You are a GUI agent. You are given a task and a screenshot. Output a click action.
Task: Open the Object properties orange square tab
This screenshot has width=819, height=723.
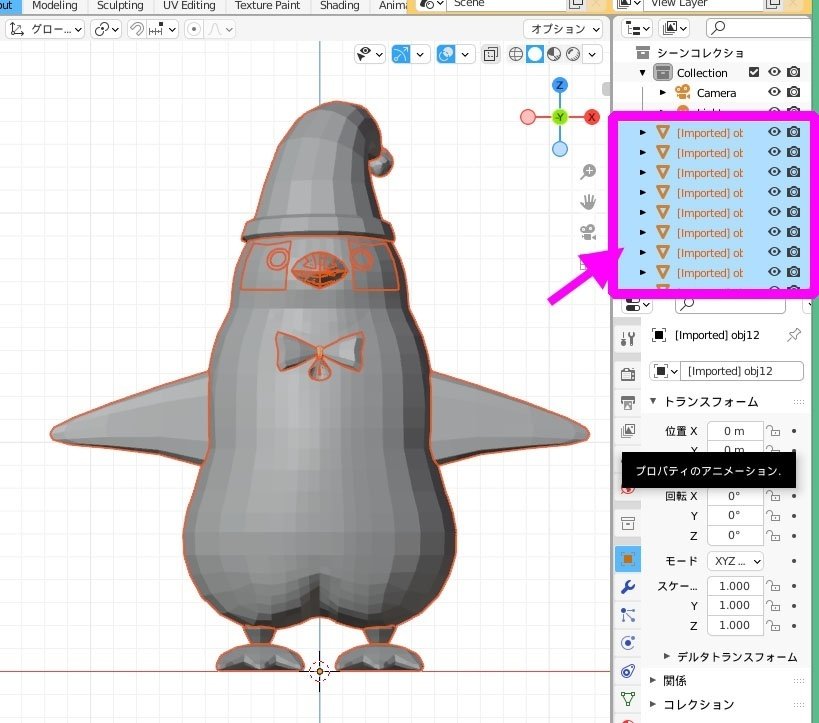click(x=628, y=559)
